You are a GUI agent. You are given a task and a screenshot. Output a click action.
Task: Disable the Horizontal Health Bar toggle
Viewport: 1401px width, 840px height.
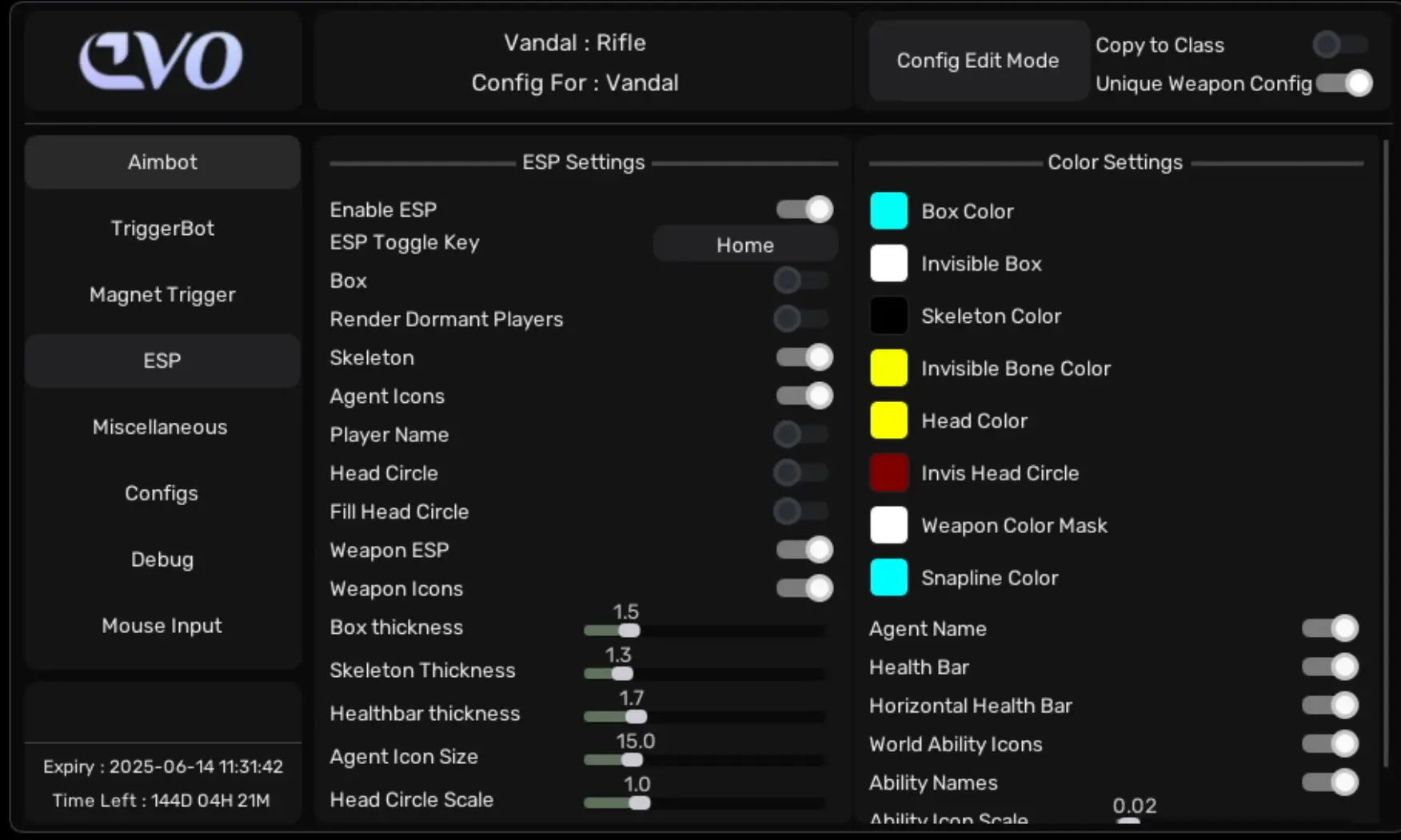click(x=1330, y=706)
